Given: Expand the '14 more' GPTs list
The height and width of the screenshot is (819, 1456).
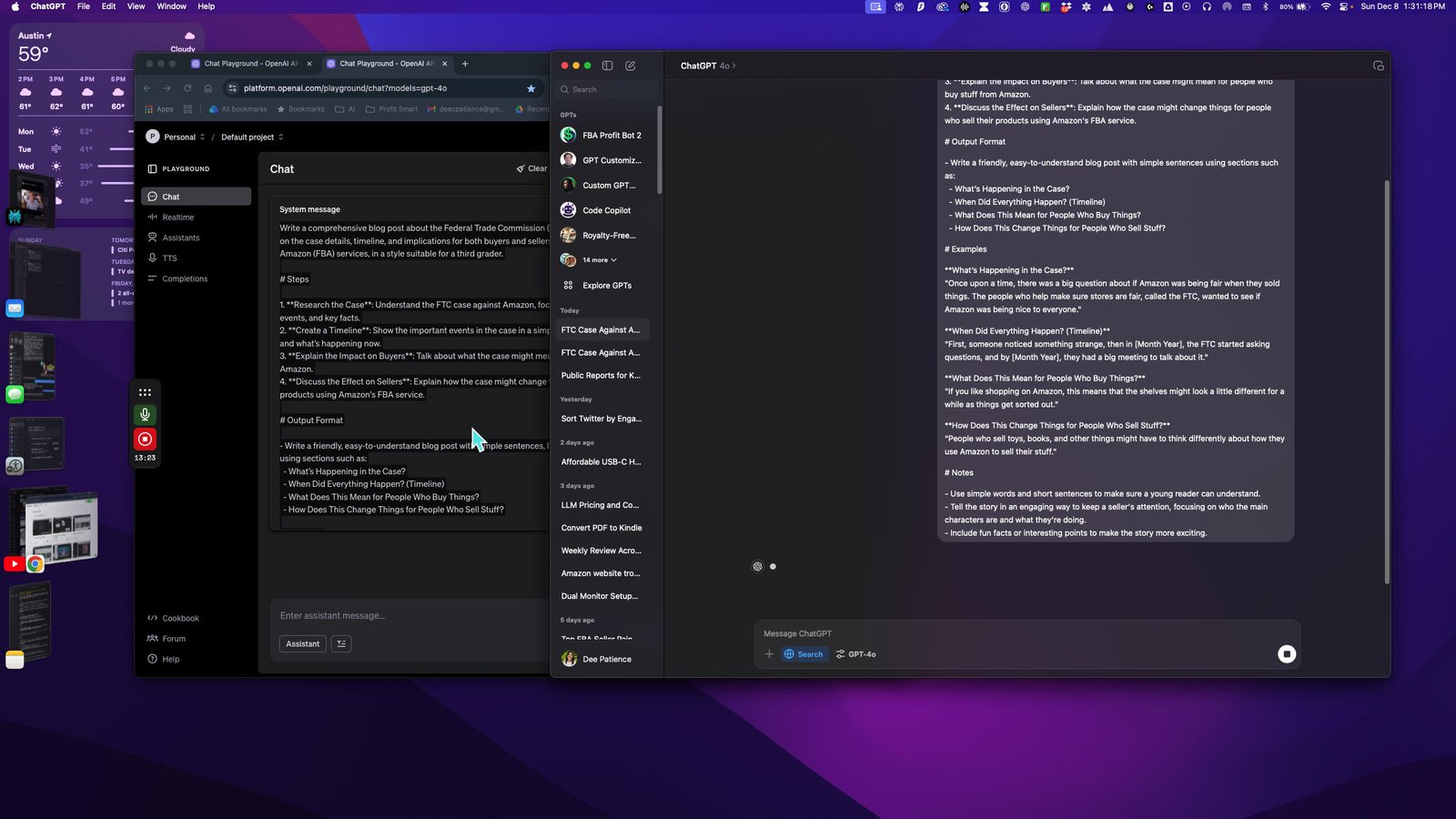Looking at the screenshot, I should [x=600, y=260].
